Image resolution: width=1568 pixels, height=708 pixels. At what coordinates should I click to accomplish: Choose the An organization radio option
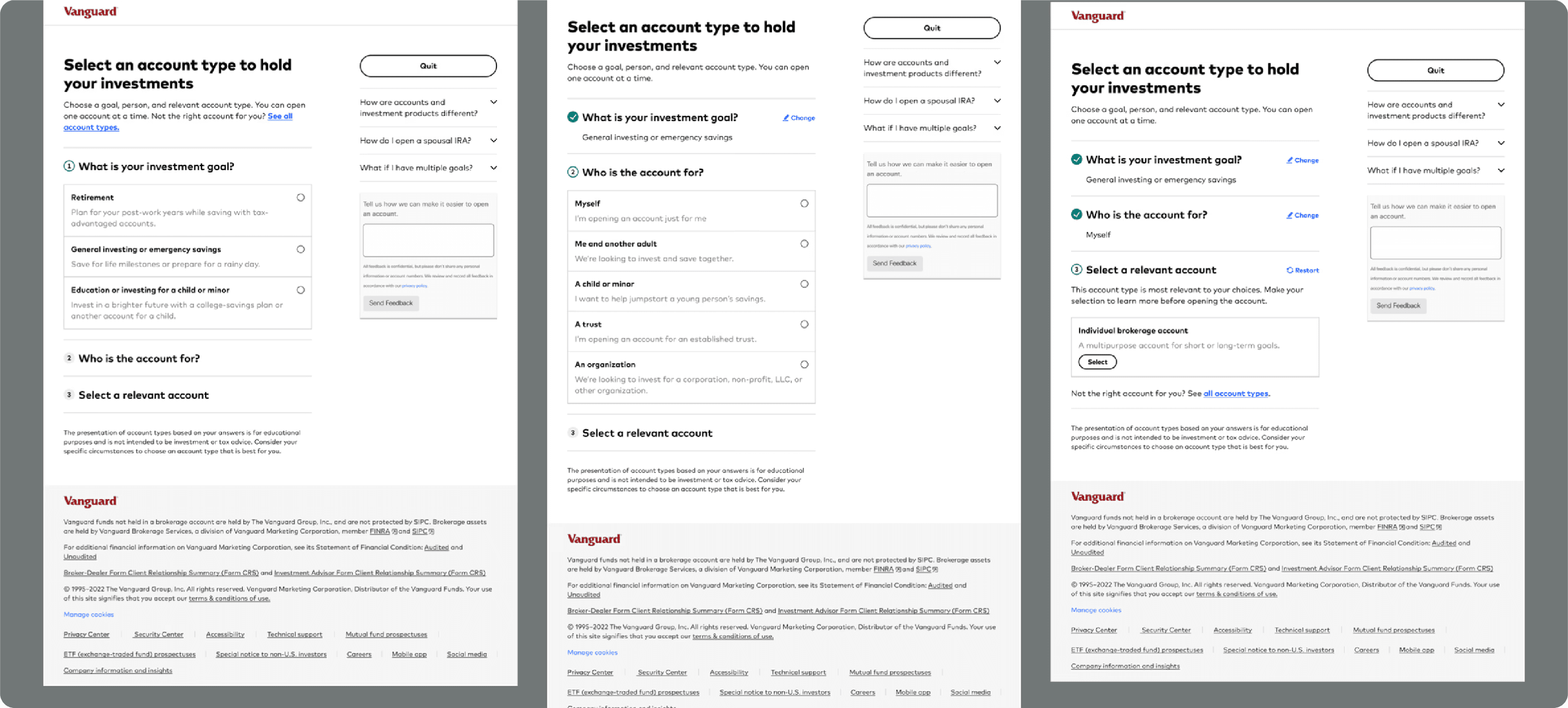tap(804, 364)
